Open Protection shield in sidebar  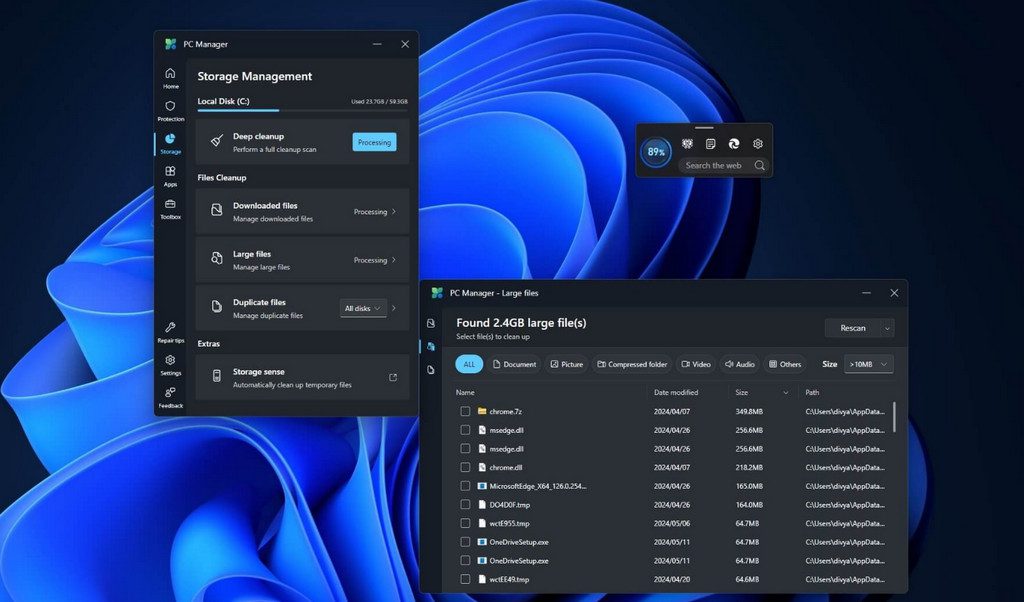pos(170,110)
